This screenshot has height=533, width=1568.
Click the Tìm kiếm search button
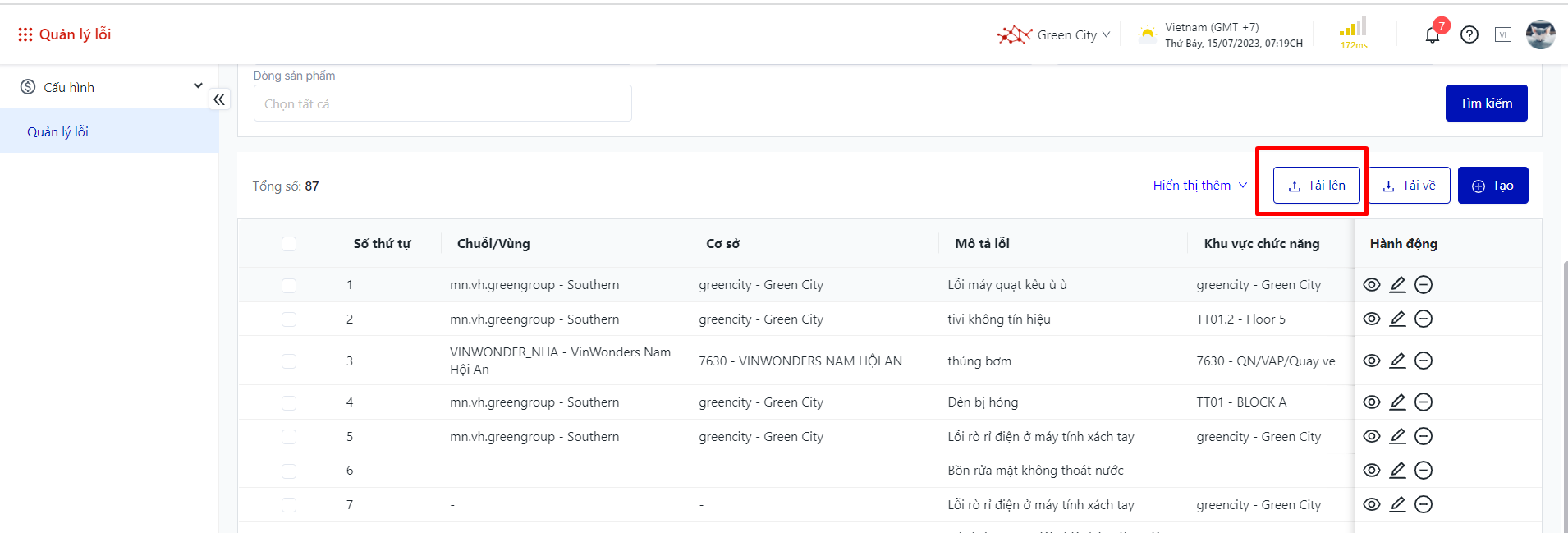pyautogui.click(x=1486, y=103)
